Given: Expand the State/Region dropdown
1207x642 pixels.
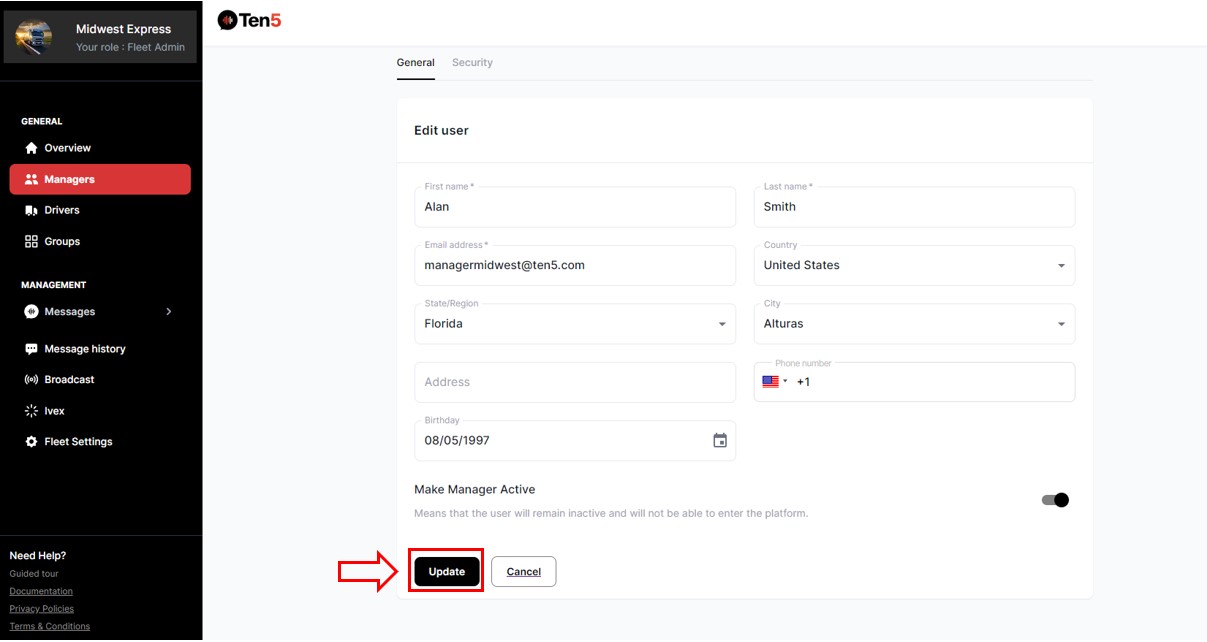Looking at the screenshot, I should tap(721, 324).
